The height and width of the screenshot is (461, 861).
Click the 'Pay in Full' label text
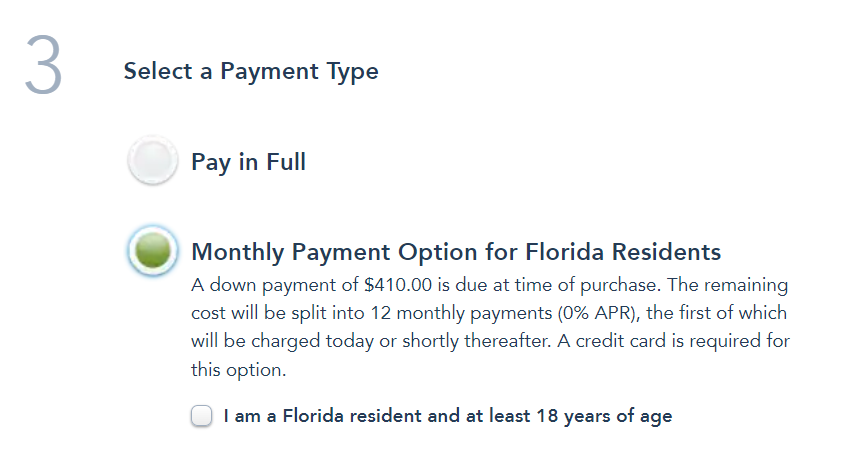(248, 162)
